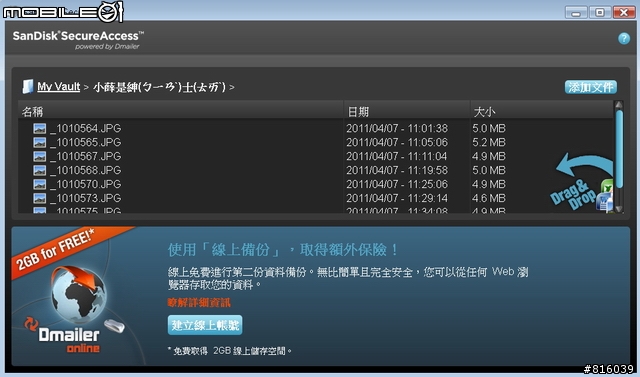Sort by the 大小 column header
Screen dimensions: 640x377
pyautogui.click(x=542, y=111)
